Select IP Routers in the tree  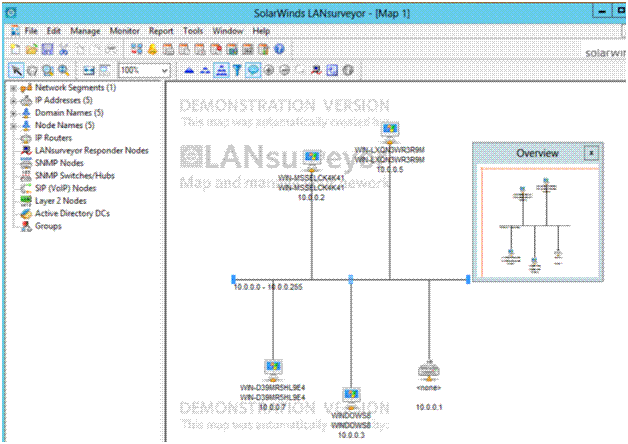[x=53, y=138]
